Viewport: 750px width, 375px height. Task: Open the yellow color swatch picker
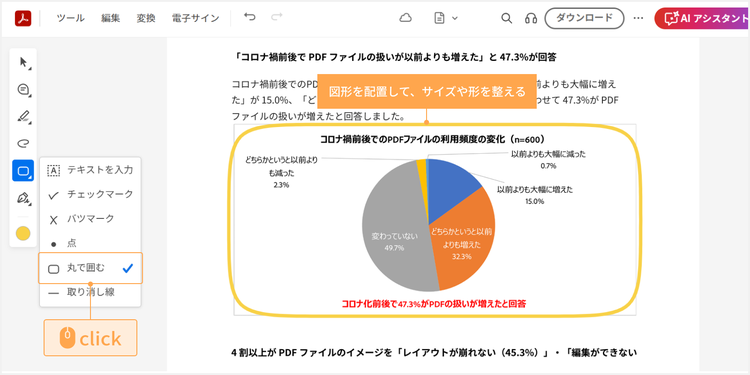pyautogui.click(x=23, y=233)
